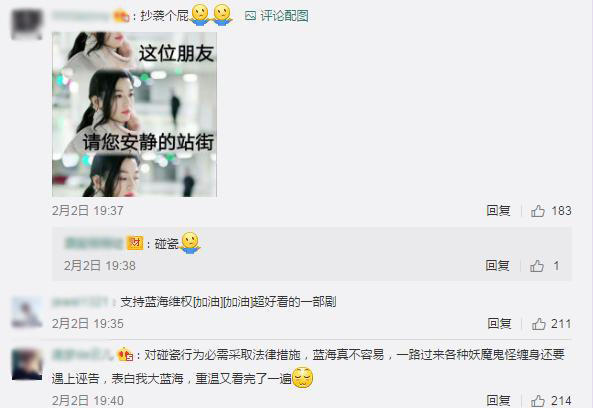The image size is (593, 408).
Task: Click the orange 财 badge icon
Action: pos(135,243)
